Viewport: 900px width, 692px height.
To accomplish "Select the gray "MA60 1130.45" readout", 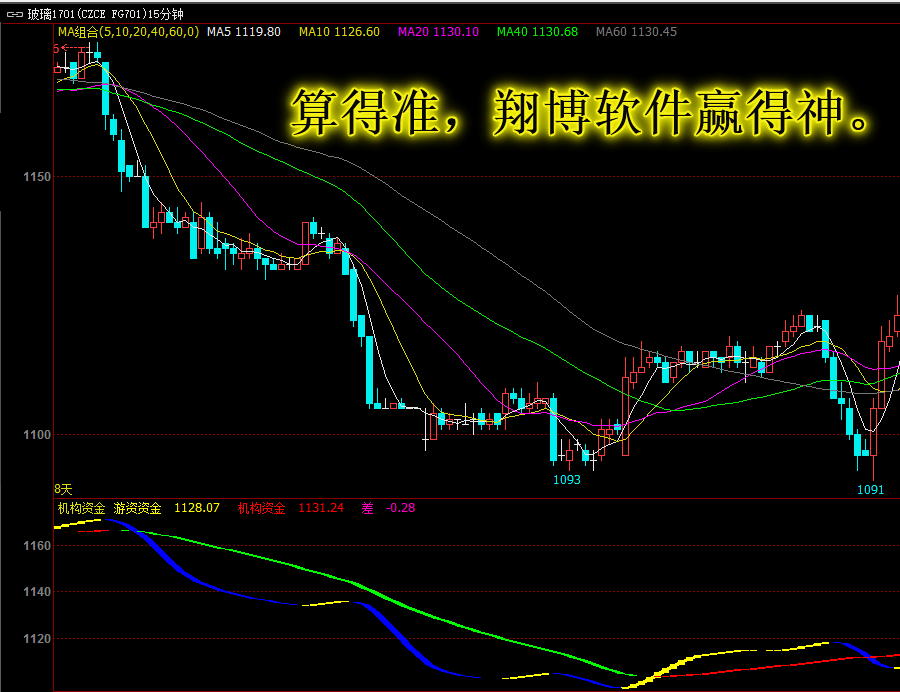I will [x=637, y=32].
